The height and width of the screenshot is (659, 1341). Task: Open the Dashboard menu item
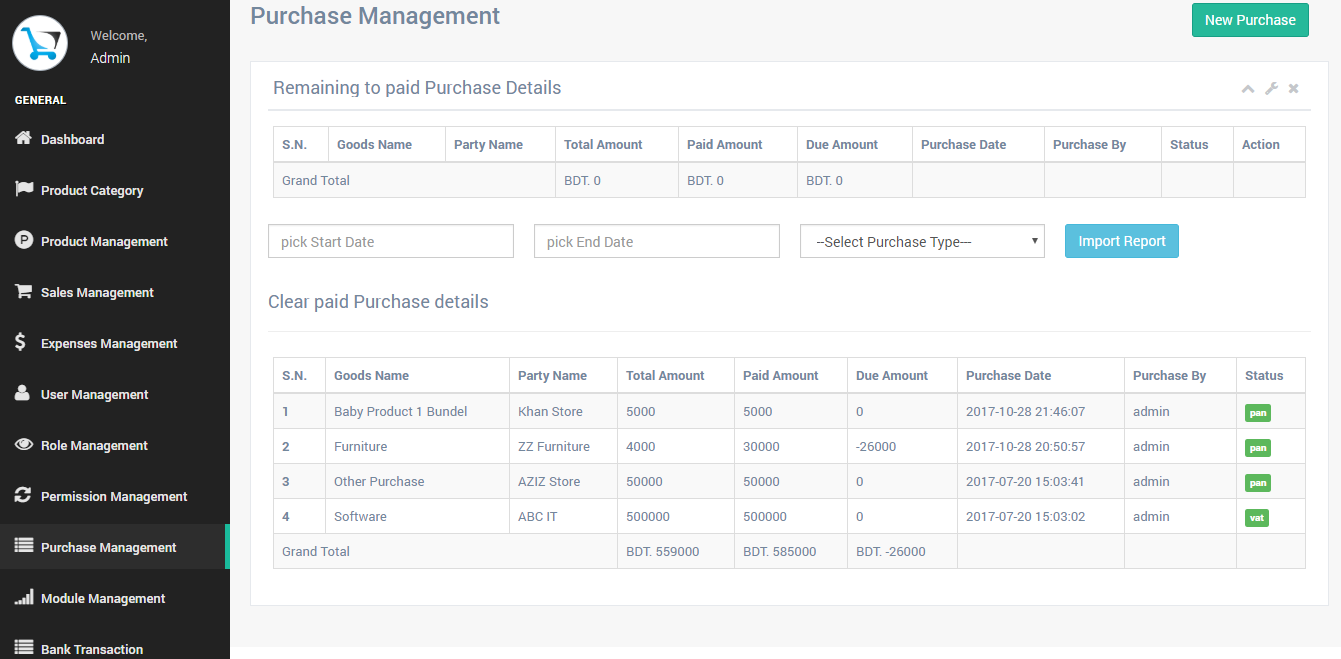coord(114,139)
